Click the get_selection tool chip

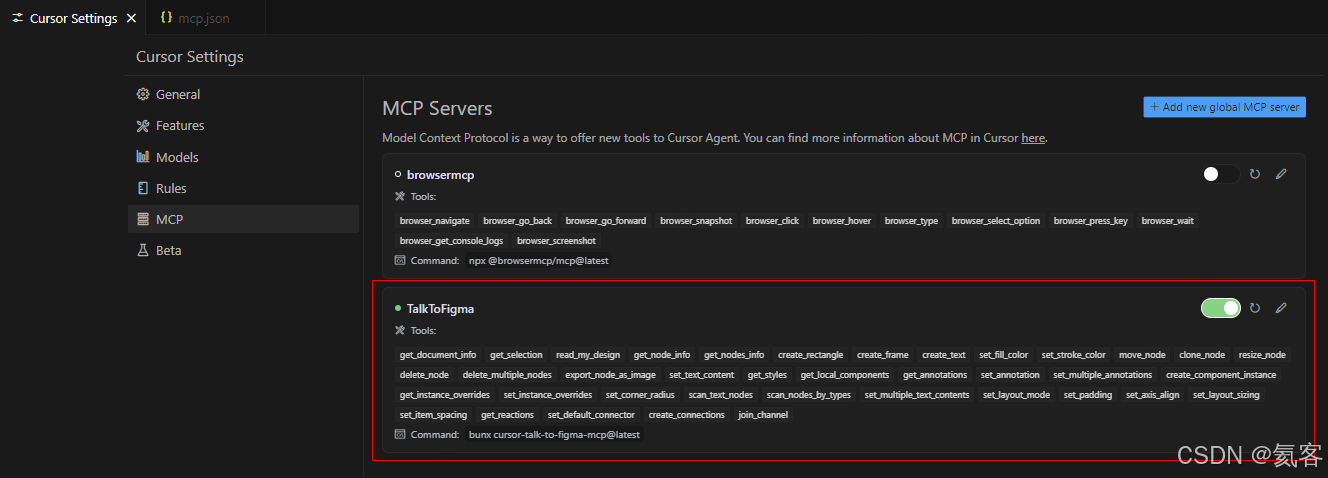pos(516,355)
